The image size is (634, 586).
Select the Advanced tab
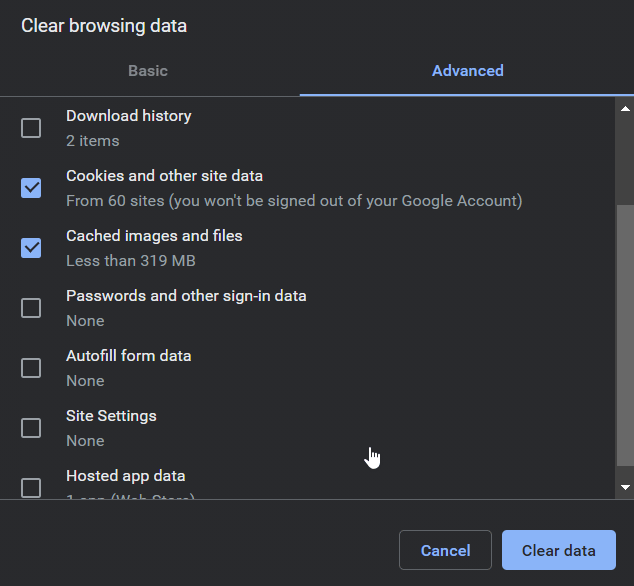pyautogui.click(x=467, y=71)
